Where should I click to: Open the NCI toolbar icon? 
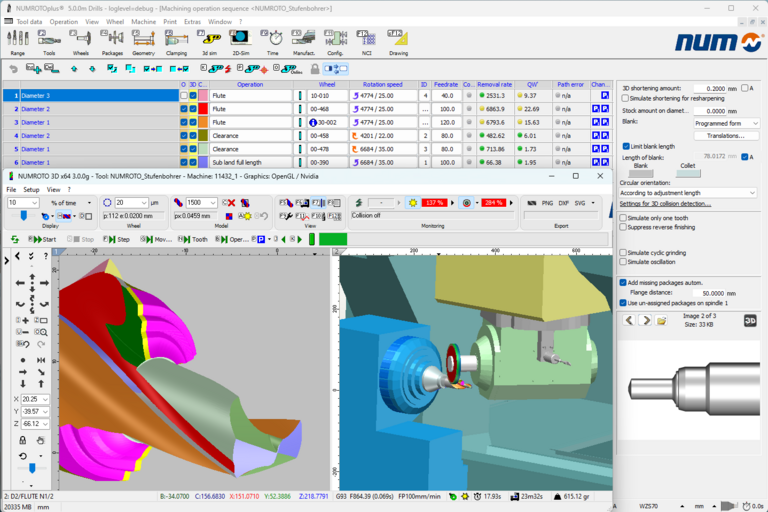point(366,41)
